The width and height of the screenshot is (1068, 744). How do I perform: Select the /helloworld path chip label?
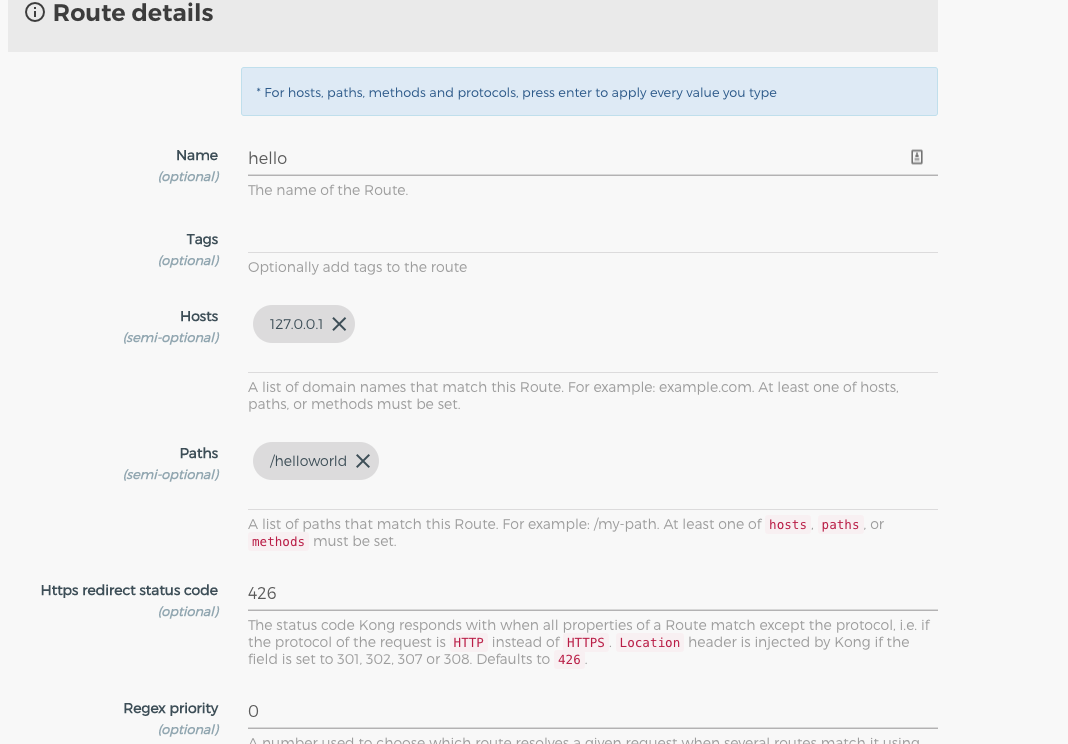click(x=308, y=461)
